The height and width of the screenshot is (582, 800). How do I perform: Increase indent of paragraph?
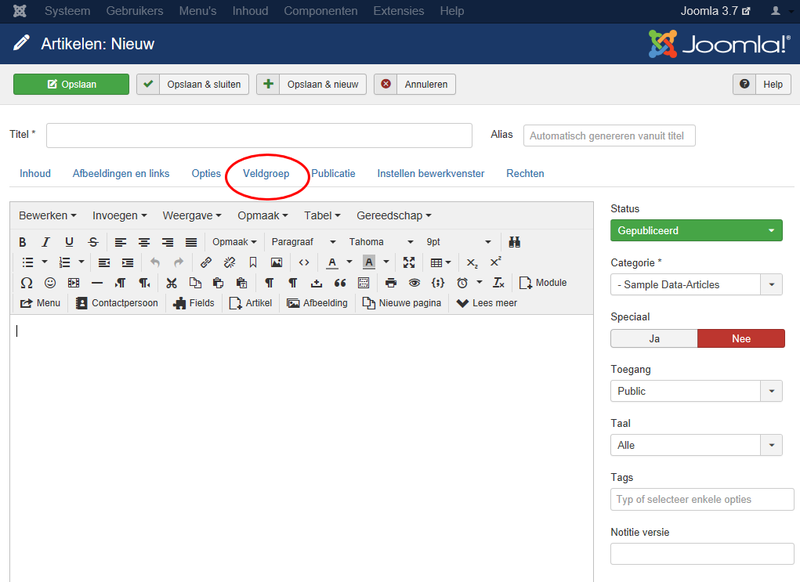pos(128,262)
